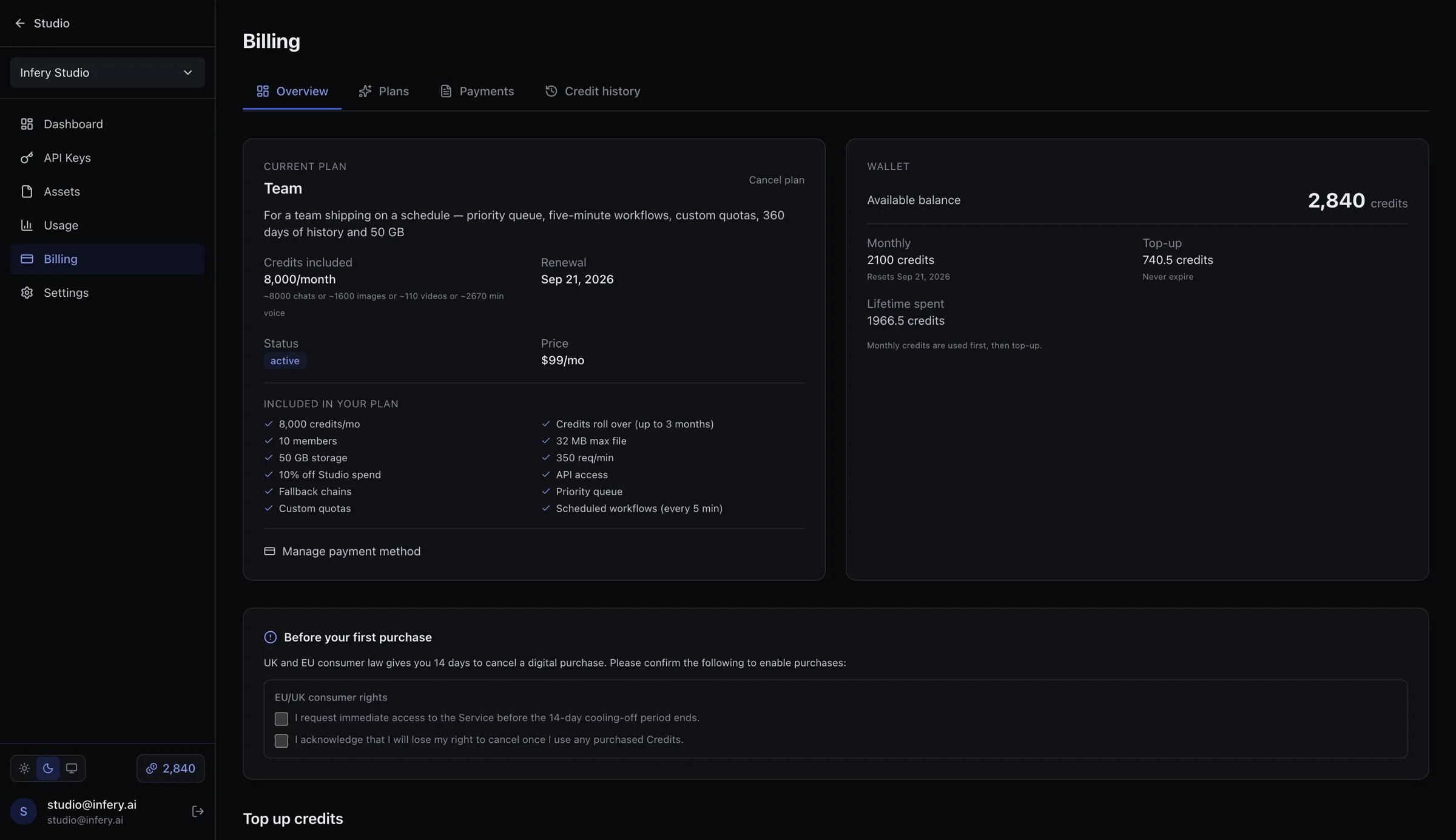
Task: Click the 2,840 credits badge in sidebar
Action: click(x=170, y=768)
